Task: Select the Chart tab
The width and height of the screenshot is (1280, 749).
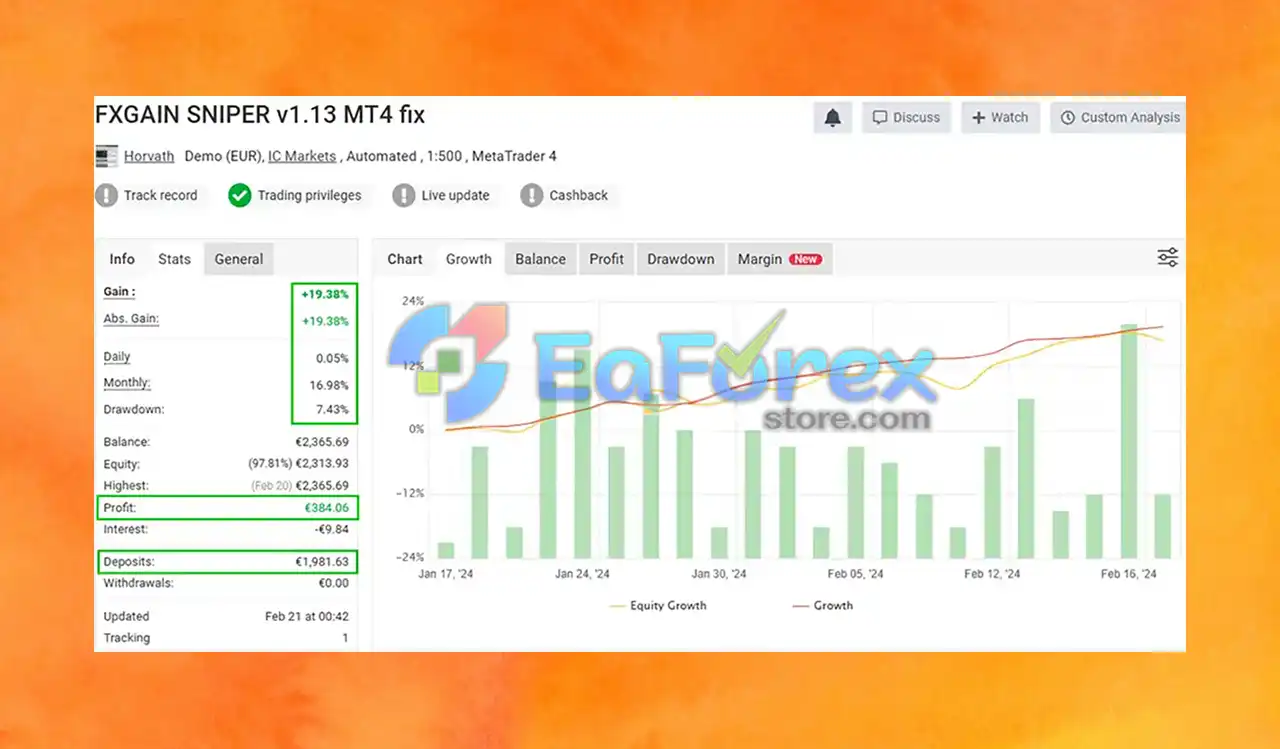Action: [x=405, y=259]
